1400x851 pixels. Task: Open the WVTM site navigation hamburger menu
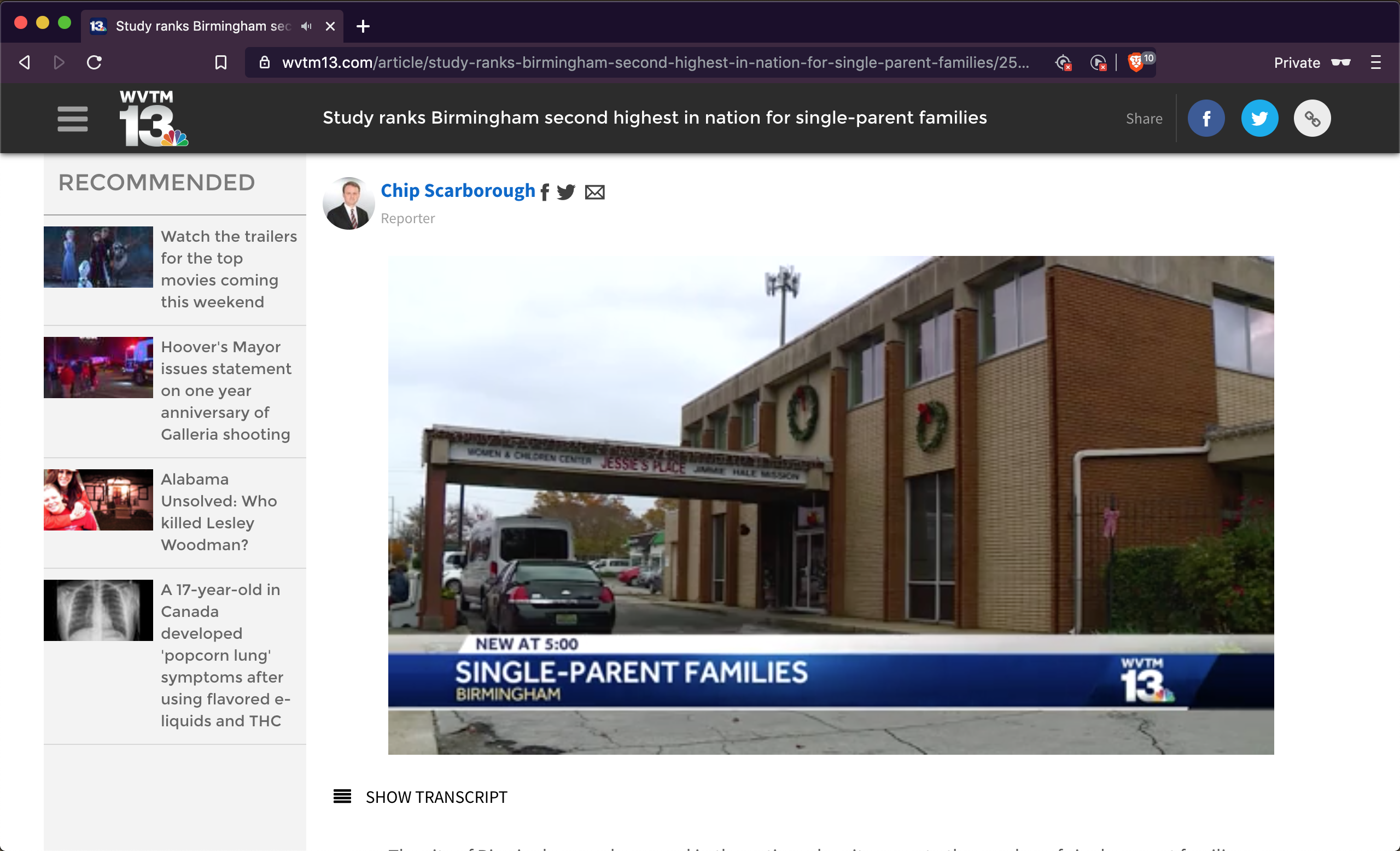click(72, 119)
